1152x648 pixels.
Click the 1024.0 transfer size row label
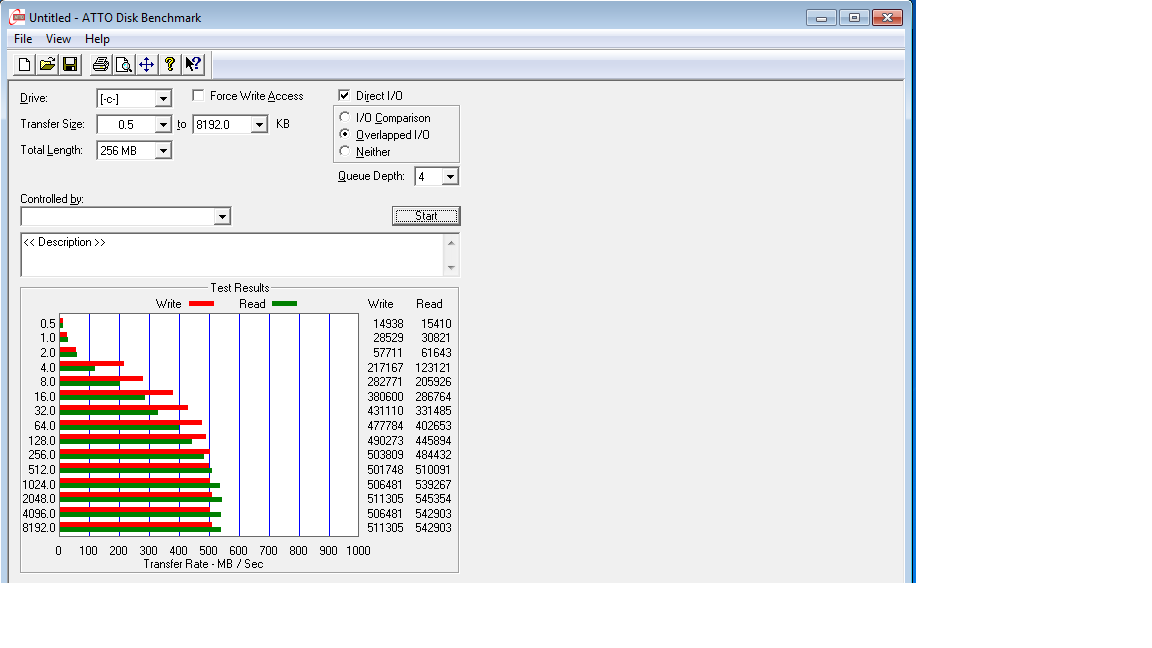38,485
